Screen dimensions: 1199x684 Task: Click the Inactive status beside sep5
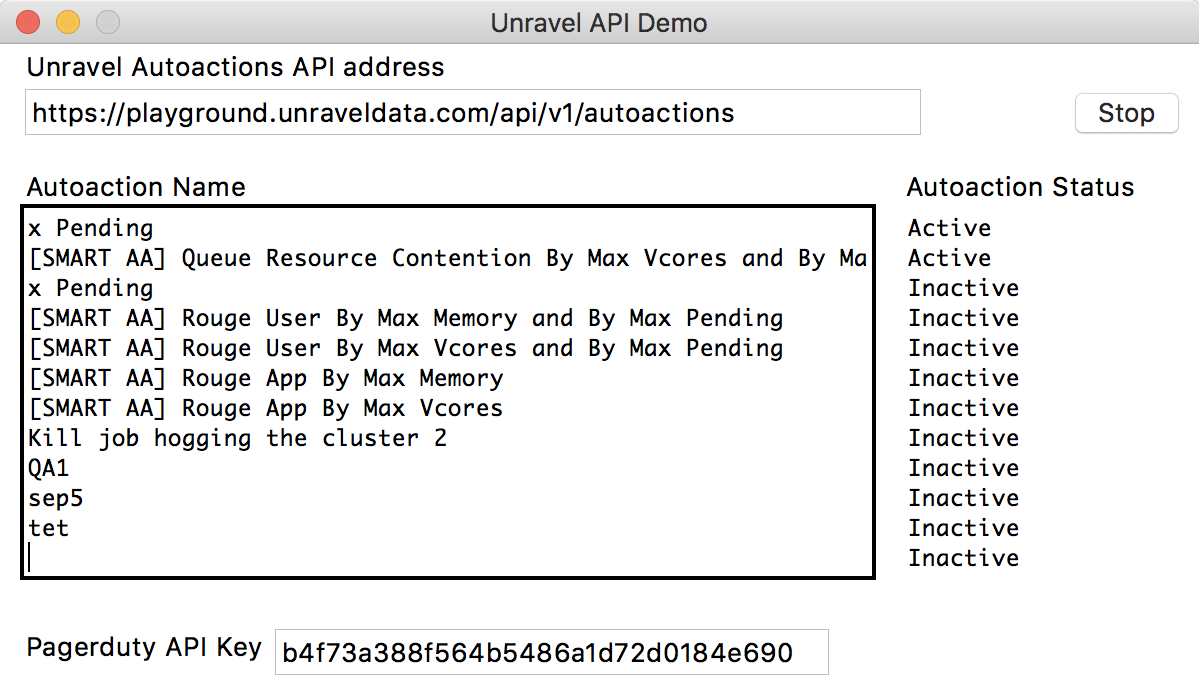(963, 498)
